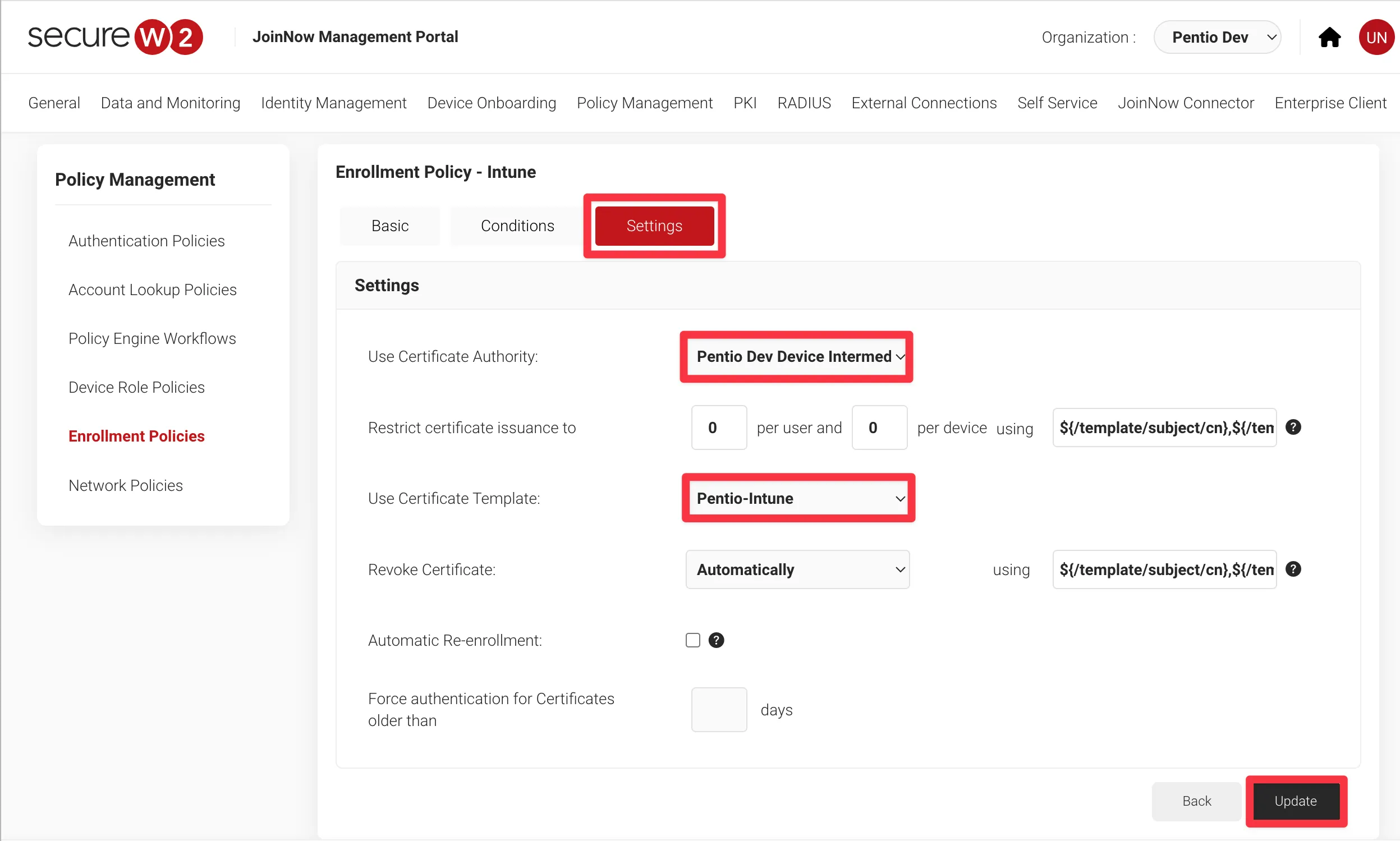Viewport: 1400px width, 841px height.
Task: Click the Back button
Action: 1196,801
